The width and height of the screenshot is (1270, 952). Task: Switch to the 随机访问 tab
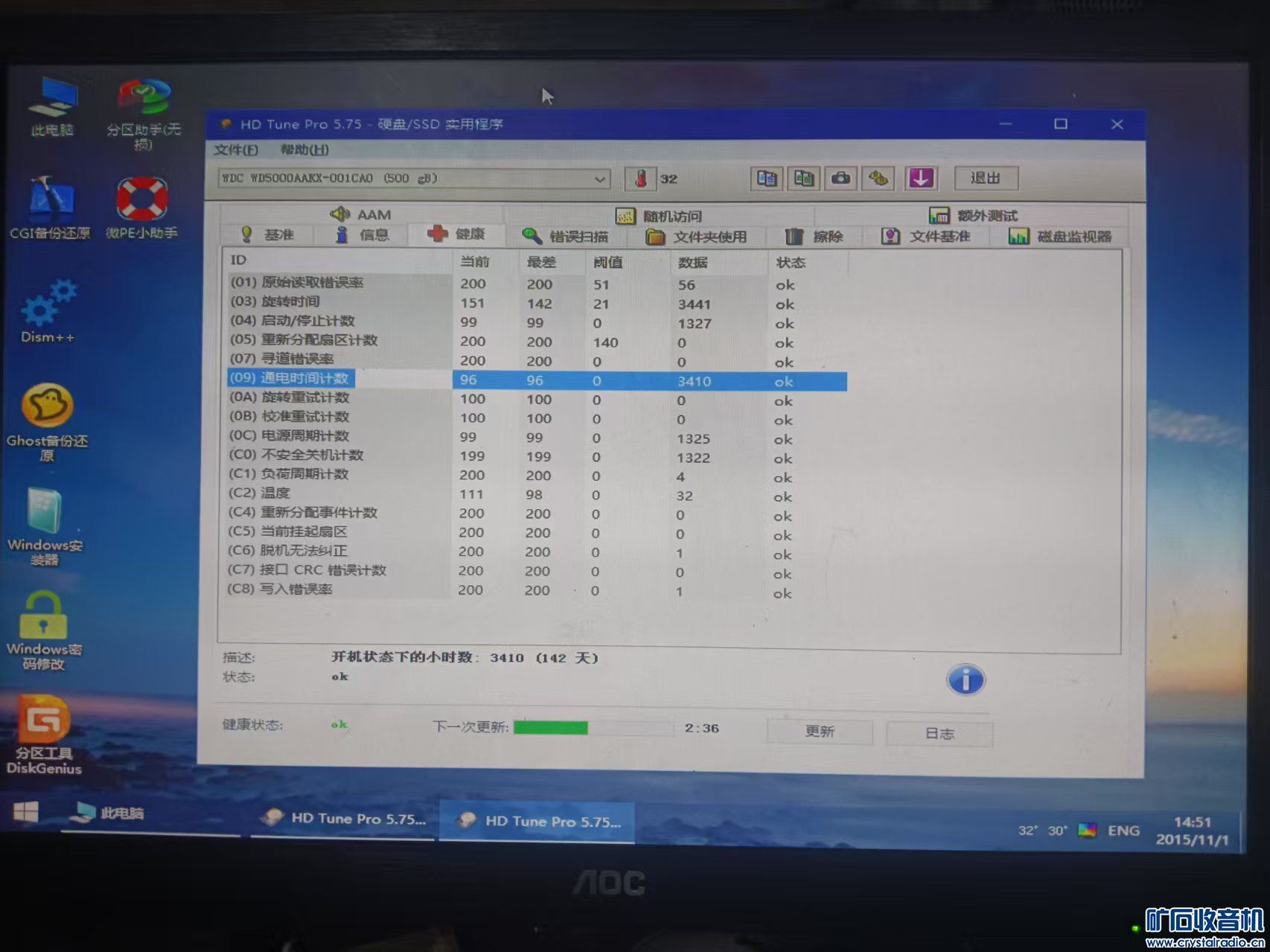point(659,216)
